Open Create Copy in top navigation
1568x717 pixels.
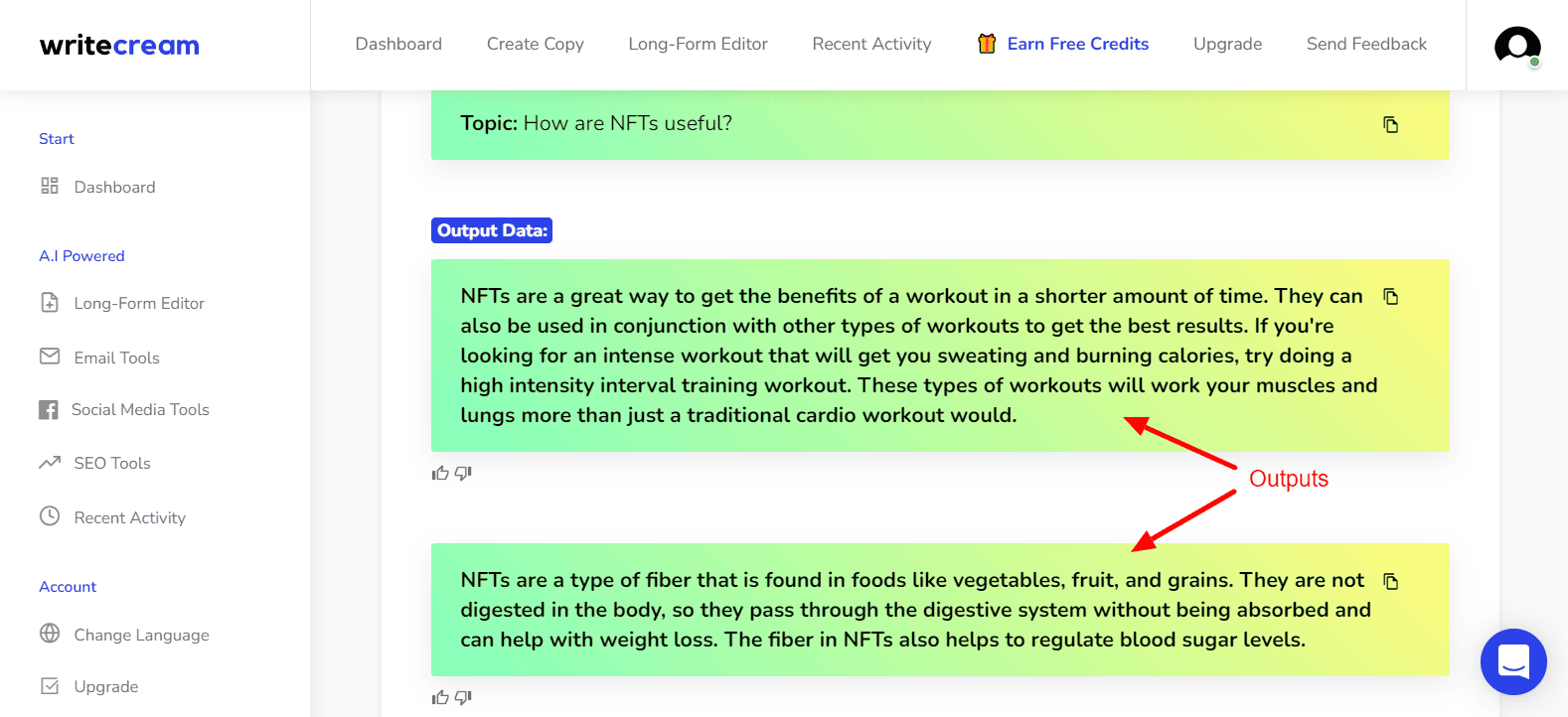pyautogui.click(x=536, y=44)
